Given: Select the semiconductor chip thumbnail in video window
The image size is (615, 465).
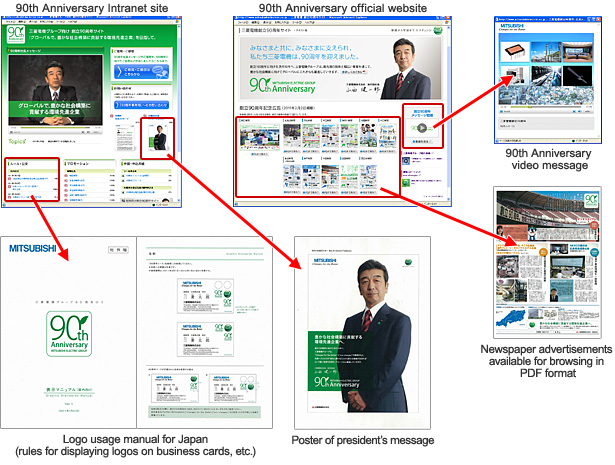Looking at the screenshot, I should pyautogui.click(x=514, y=52).
